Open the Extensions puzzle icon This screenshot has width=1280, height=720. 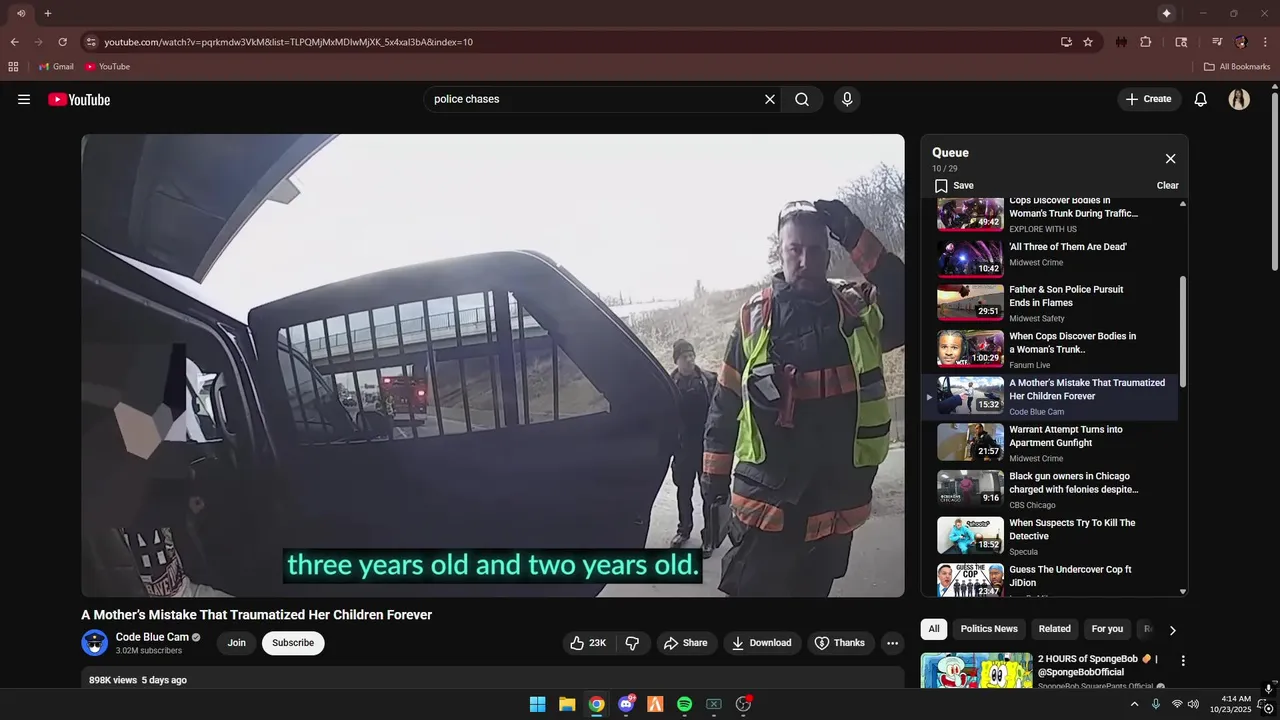tap(1146, 42)
